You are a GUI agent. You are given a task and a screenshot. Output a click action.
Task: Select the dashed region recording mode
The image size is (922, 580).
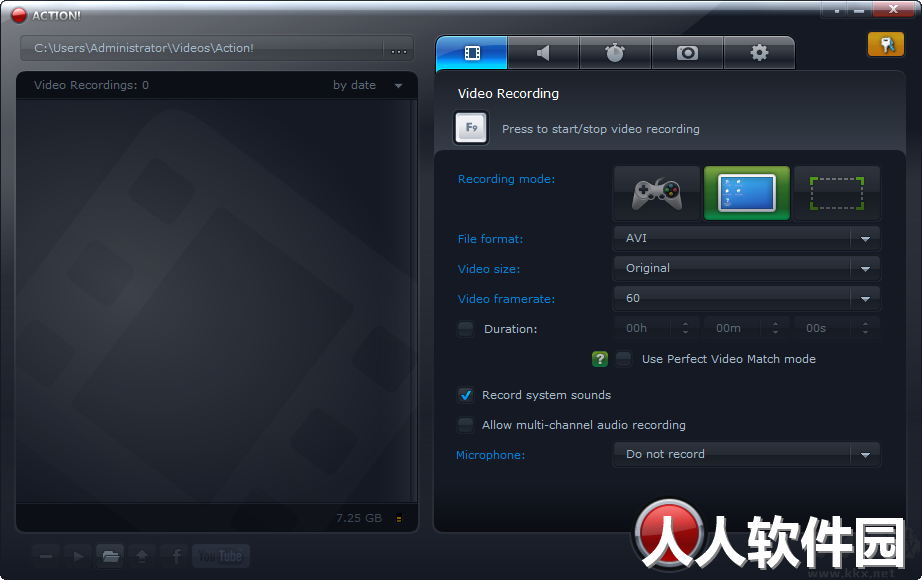(x=837, y=193)
